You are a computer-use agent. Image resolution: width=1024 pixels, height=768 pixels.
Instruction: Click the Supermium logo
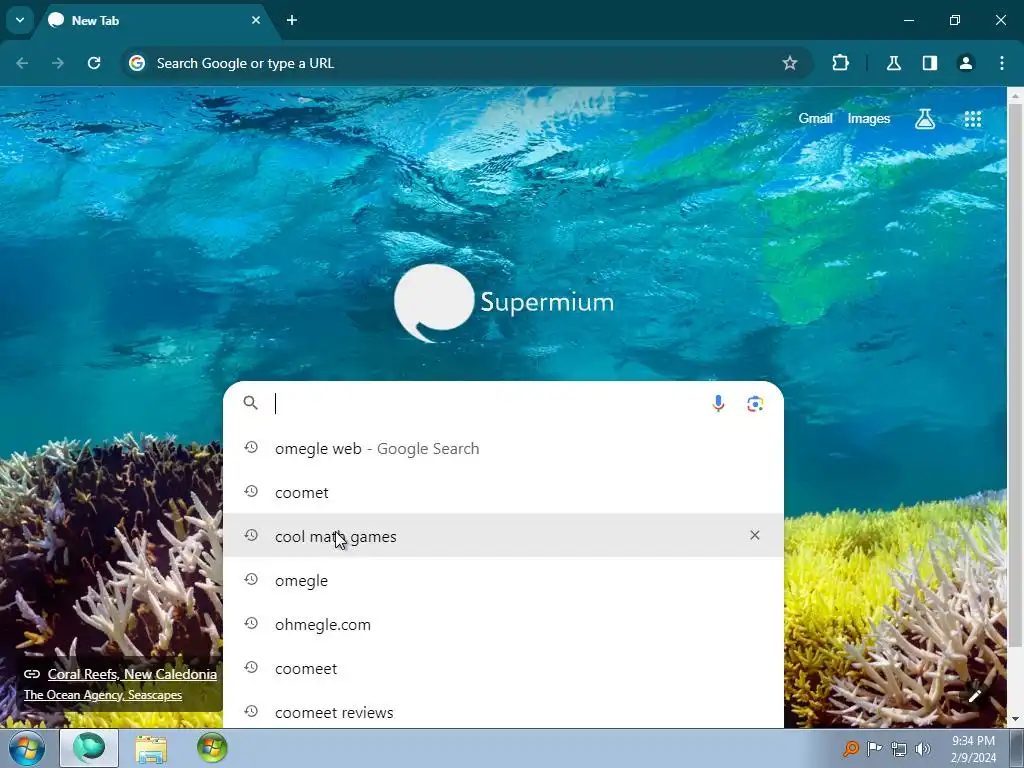pyautogui.click(x=504, y=302)
